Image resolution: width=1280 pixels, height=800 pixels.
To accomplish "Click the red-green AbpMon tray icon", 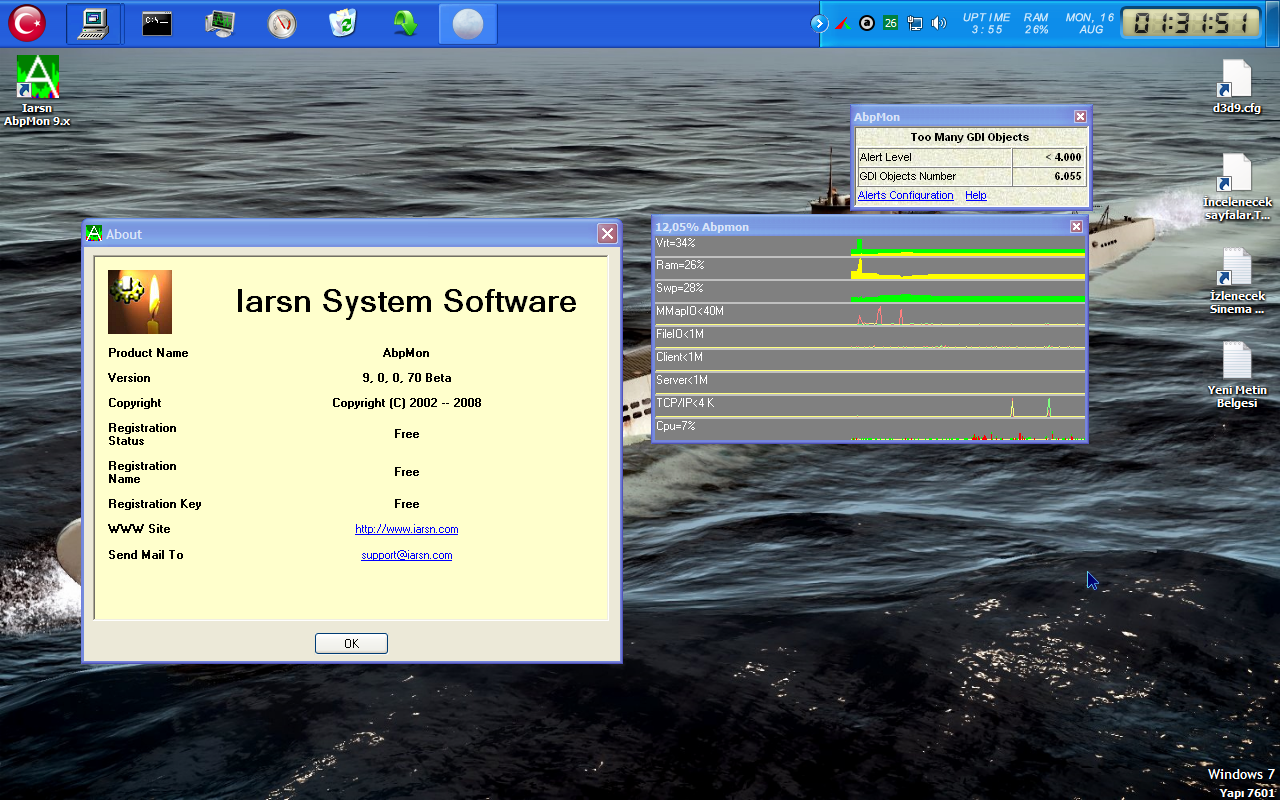I will click(844, 23).
